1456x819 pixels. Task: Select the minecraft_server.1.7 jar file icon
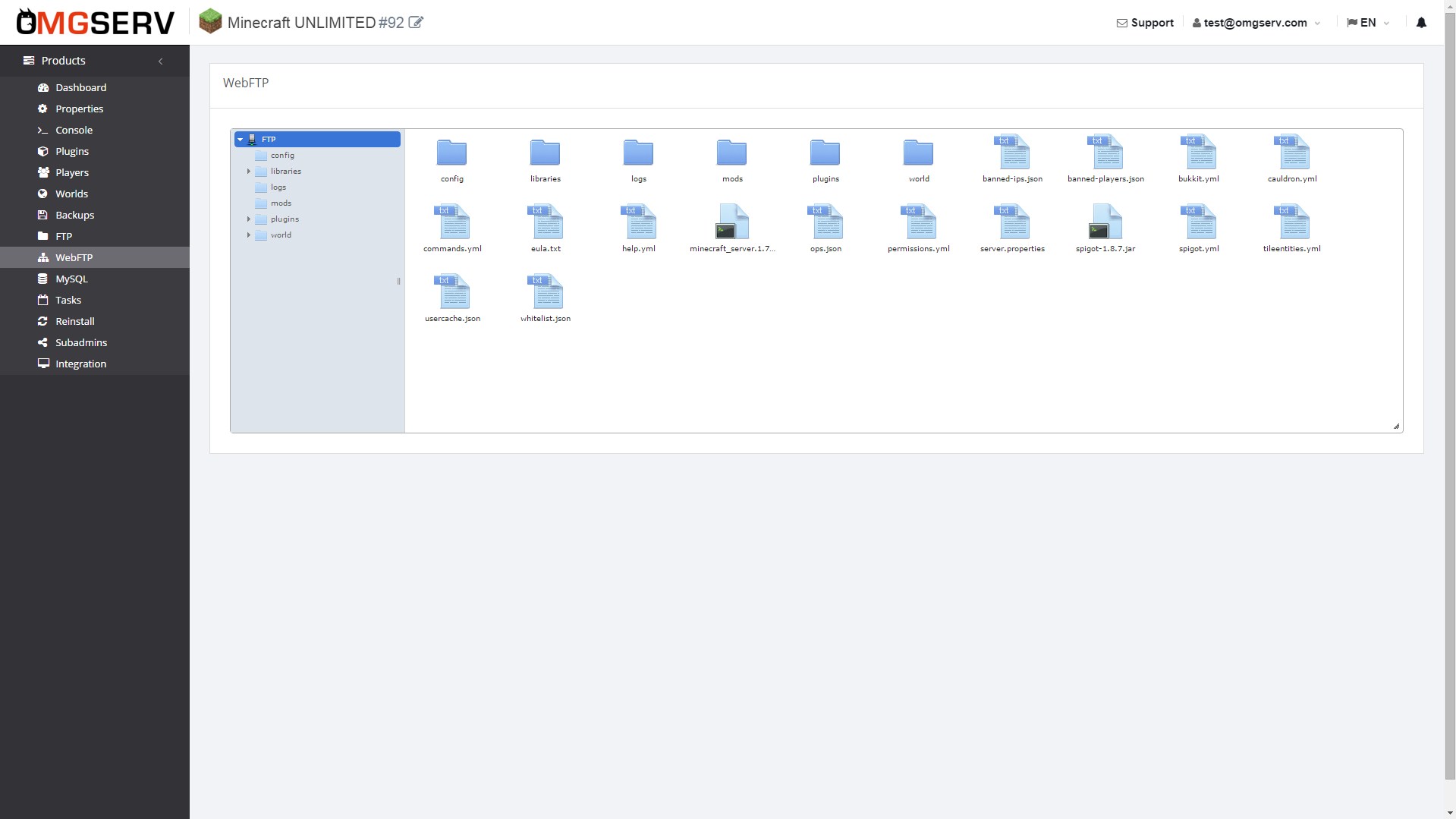(732, 222)
